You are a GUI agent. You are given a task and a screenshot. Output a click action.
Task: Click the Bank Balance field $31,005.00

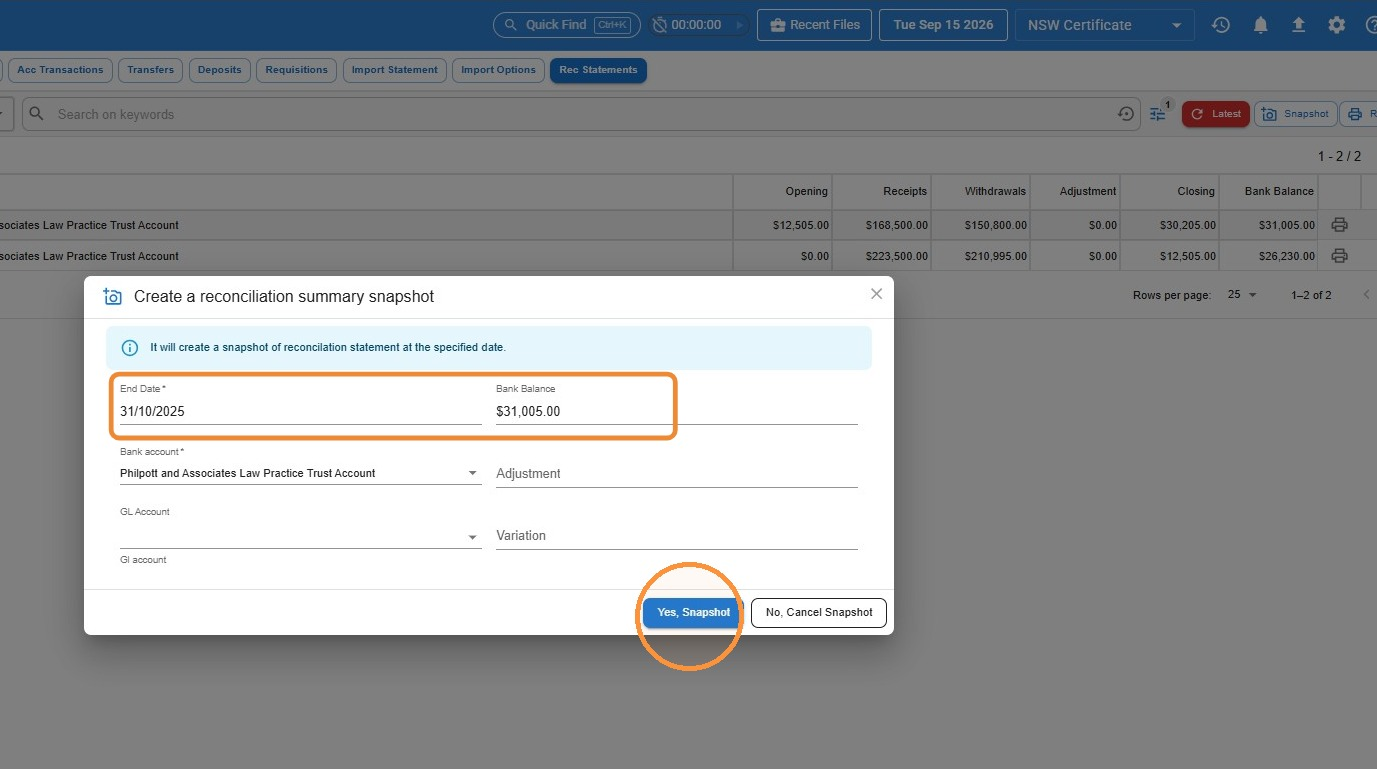point(677,411)
